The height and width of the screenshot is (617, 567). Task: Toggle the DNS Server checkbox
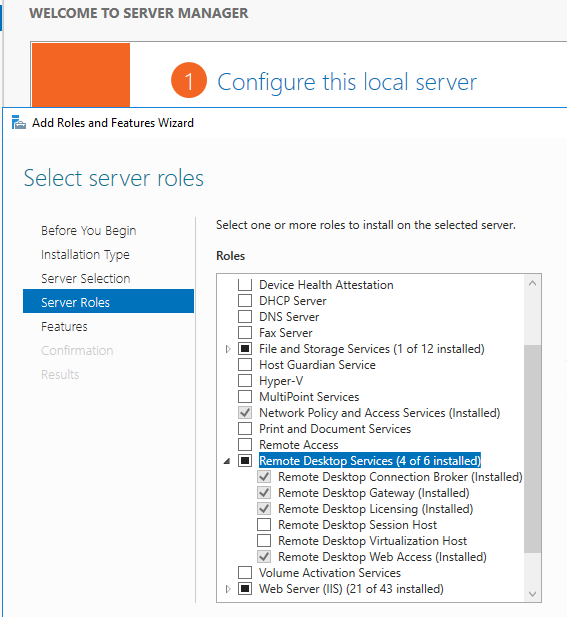[245, 317]
